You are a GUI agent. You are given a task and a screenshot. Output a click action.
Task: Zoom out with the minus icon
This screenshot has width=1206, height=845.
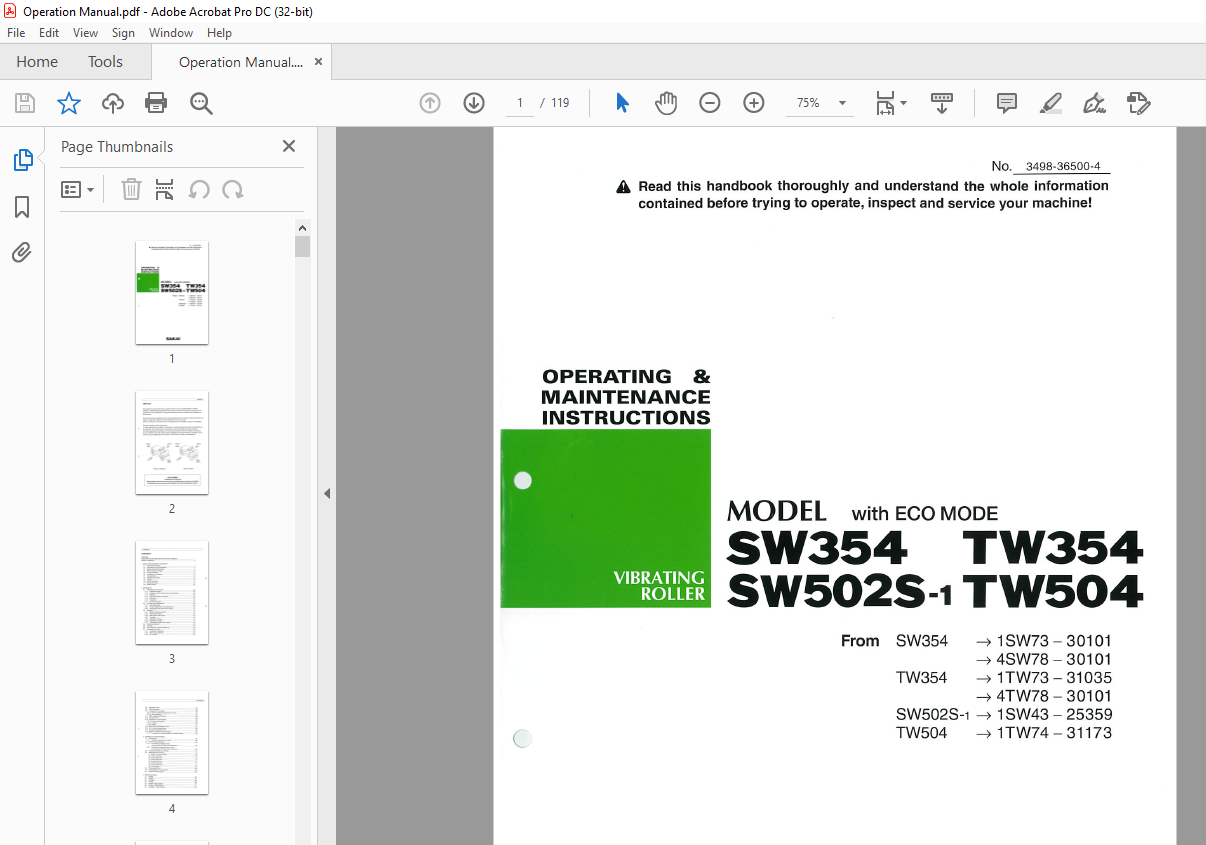coord(710,103)
